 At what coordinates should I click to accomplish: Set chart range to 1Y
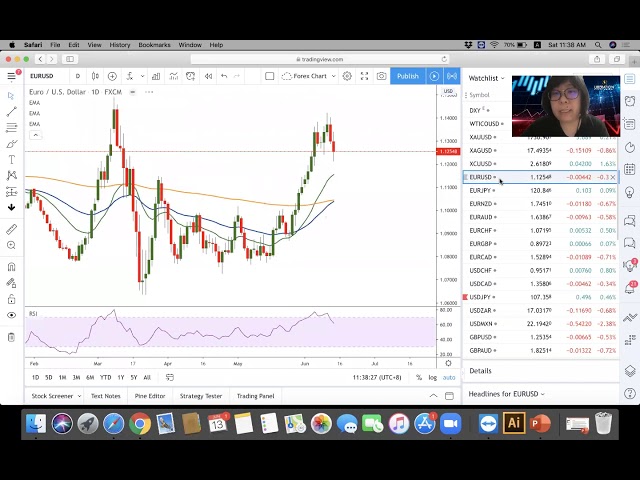121,377
